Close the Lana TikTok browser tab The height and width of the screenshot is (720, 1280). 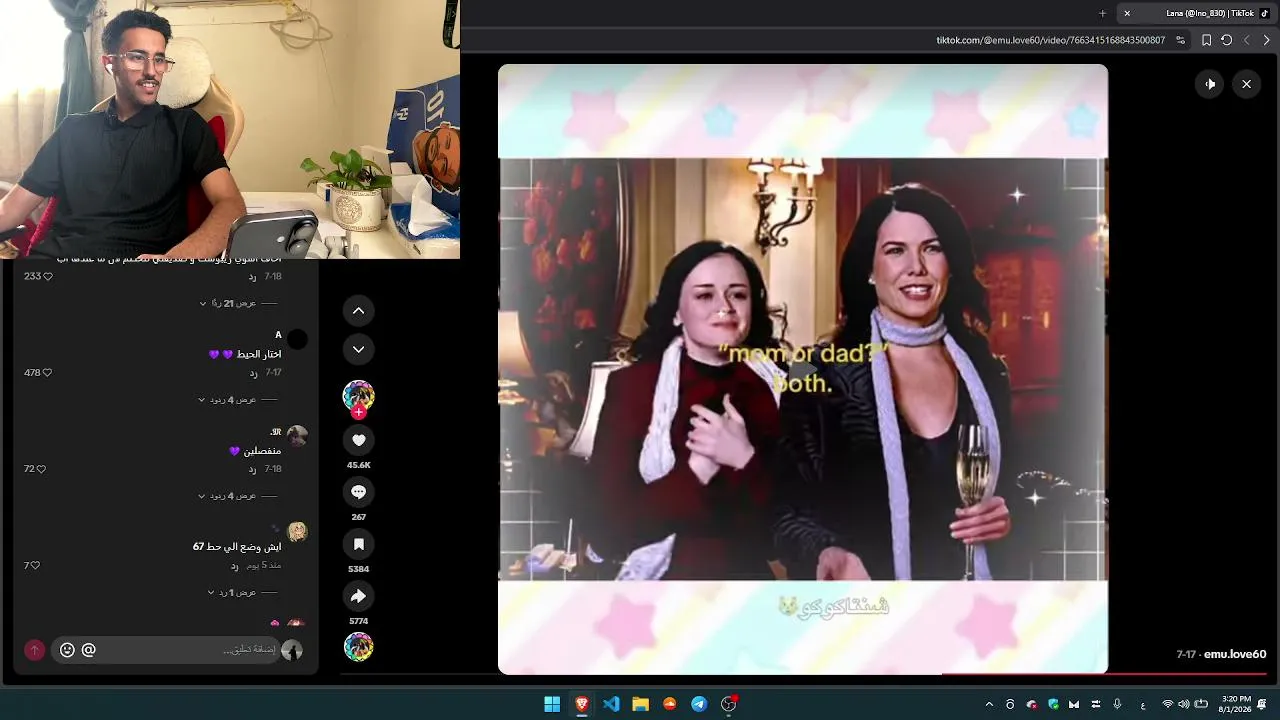coord(1127,13)
